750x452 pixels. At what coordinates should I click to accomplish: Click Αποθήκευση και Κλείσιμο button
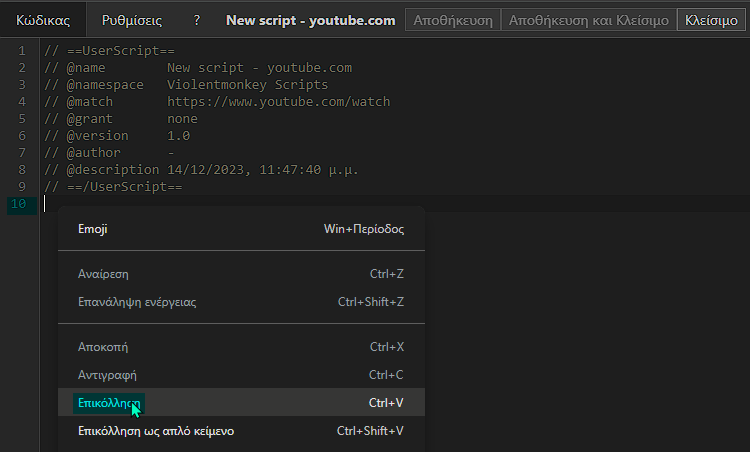[589, 20]
